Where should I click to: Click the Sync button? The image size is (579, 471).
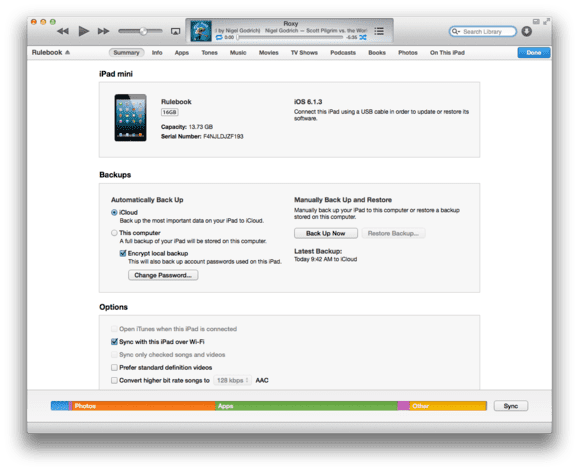[511, 406]
